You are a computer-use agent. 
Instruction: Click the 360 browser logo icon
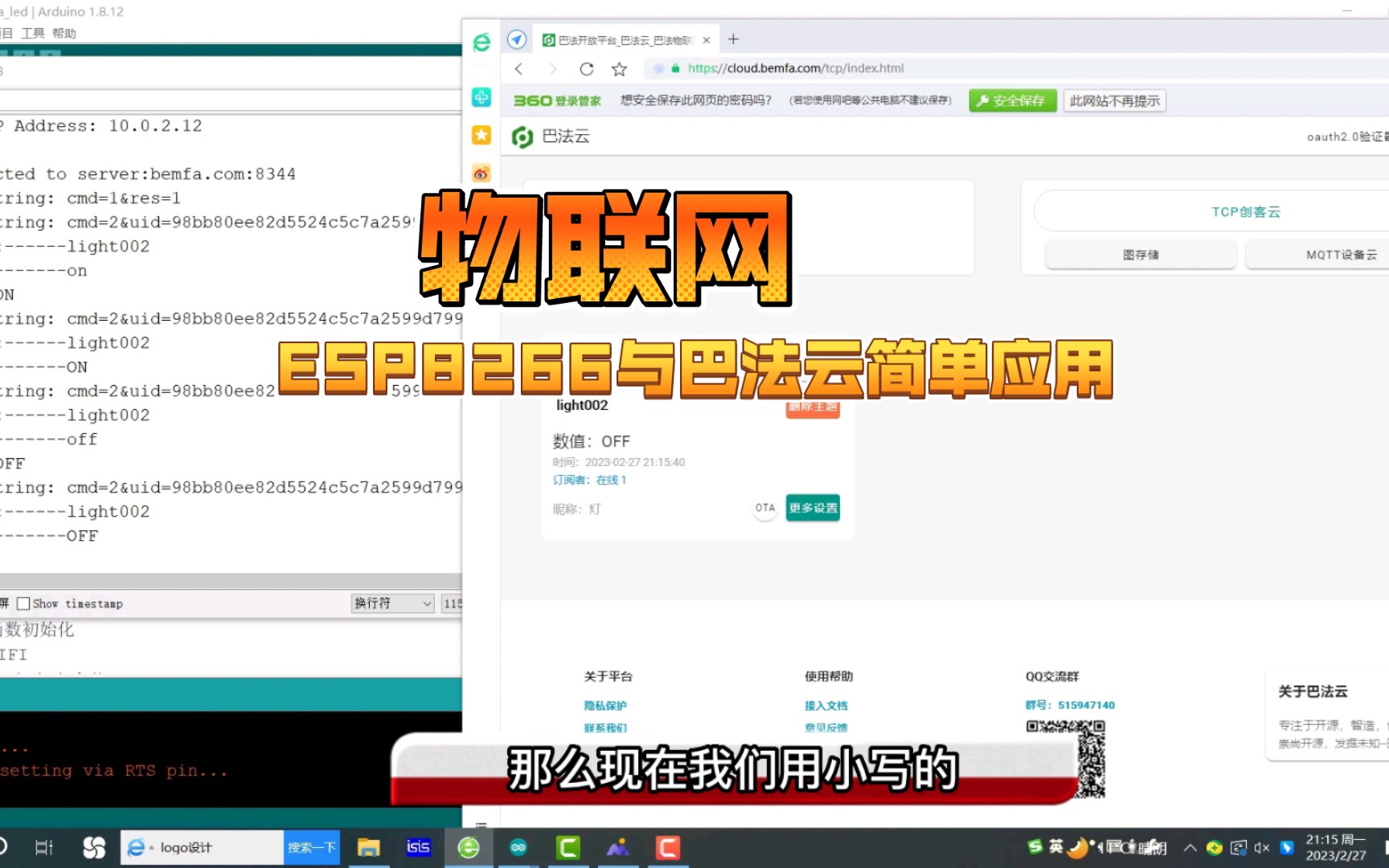481,42
